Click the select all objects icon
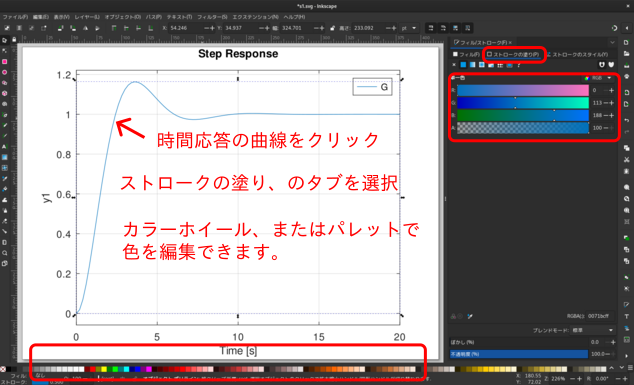The width and height of the screenshot is (634, 385). click(x=6, y=28)
